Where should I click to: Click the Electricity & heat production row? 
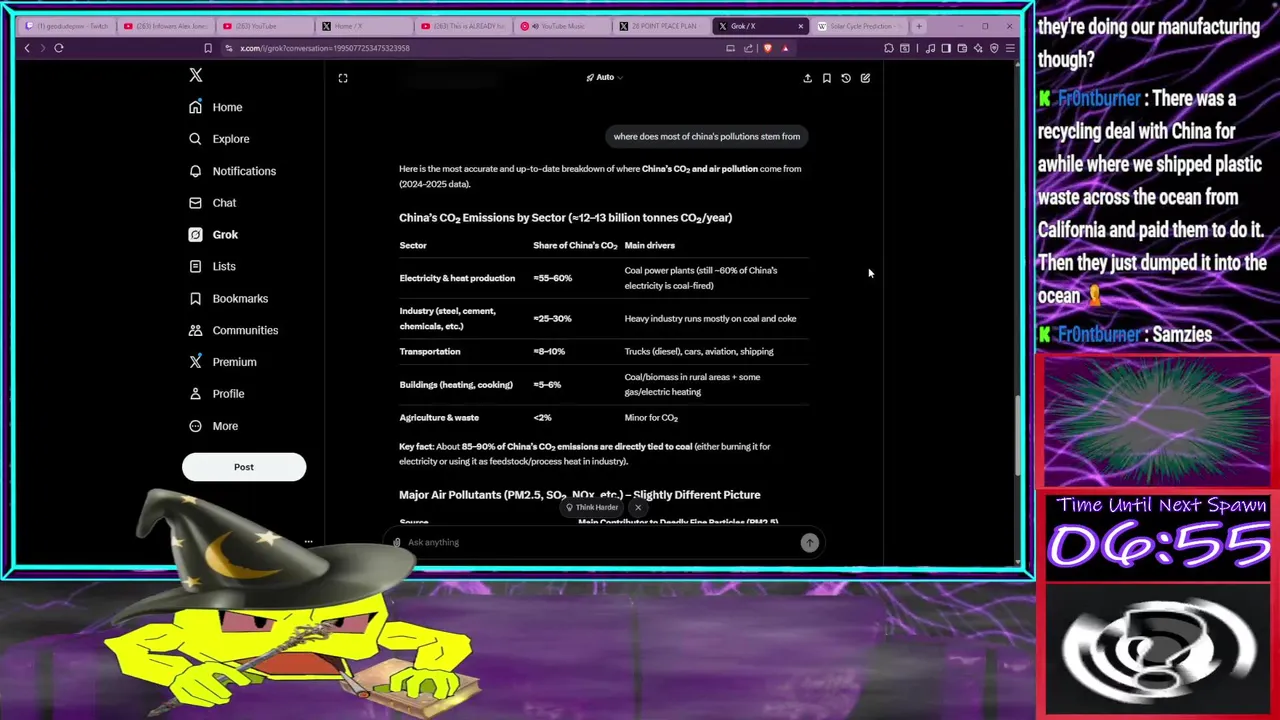coord(603,278)
